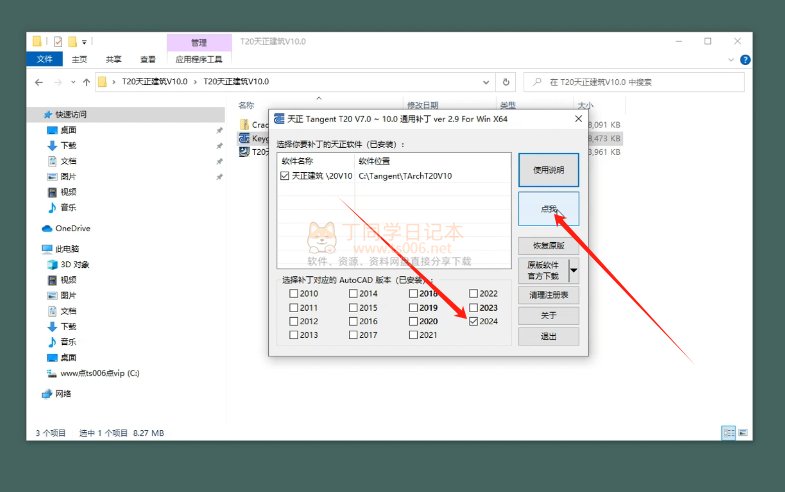The image size is (785, 492).
Task: Click the search magnifier icon
Action: click(537, 82)
